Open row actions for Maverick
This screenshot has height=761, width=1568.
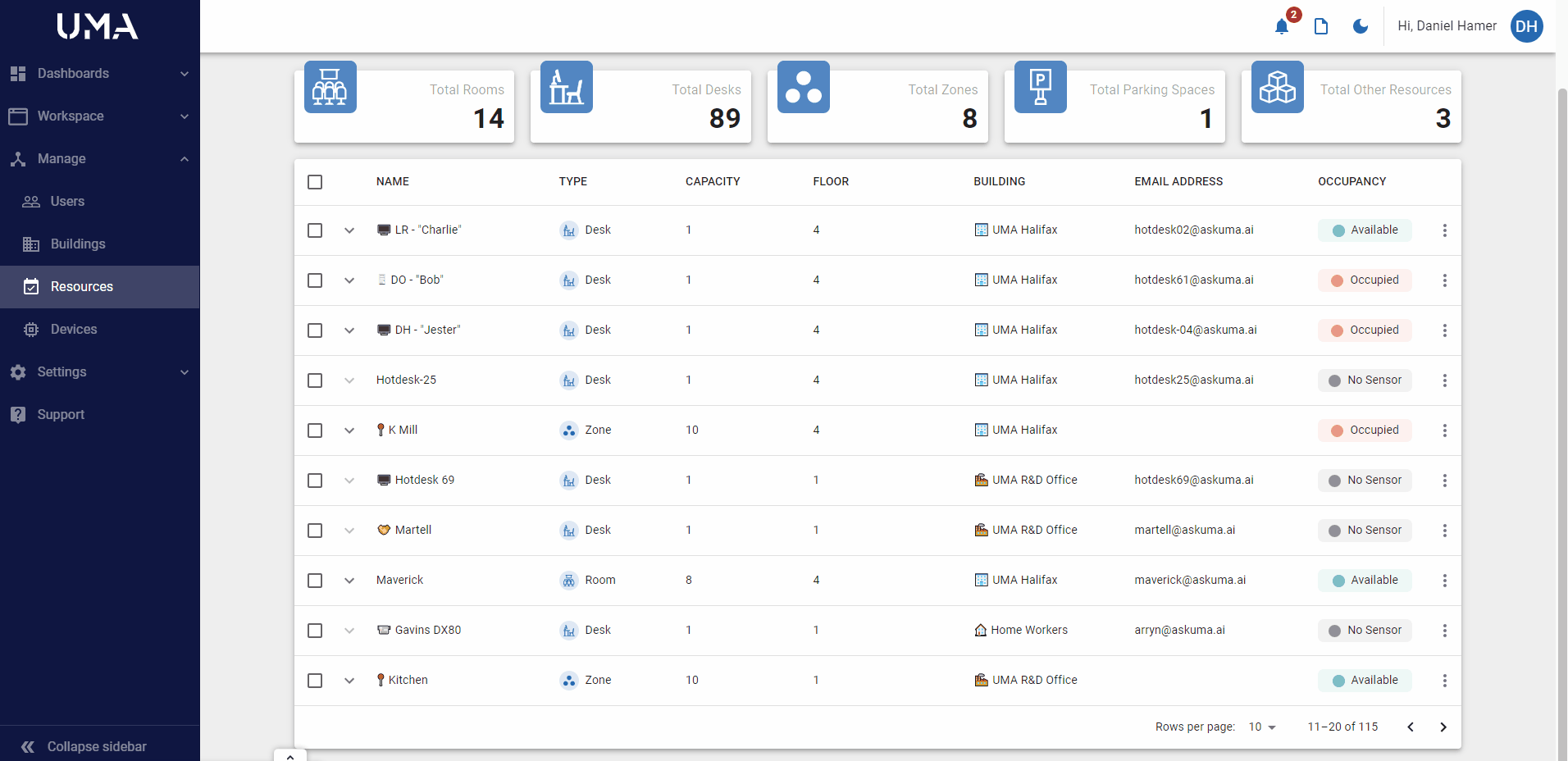[1445, 581]
